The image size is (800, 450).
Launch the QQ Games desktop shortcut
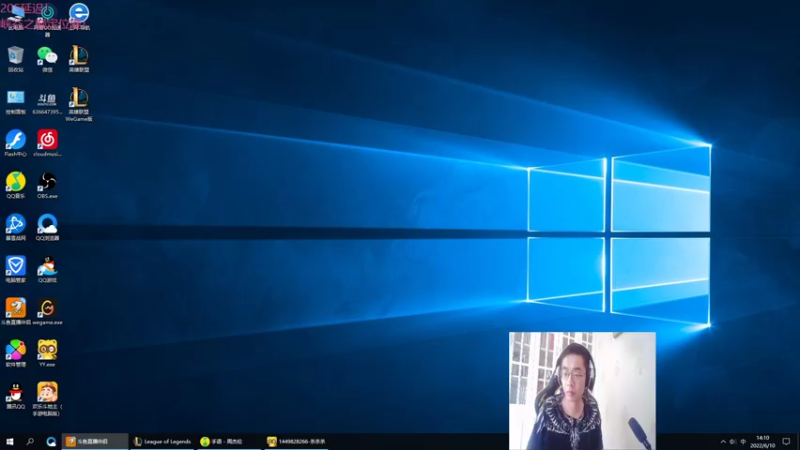pyautogui.click(x=47, y=269)
